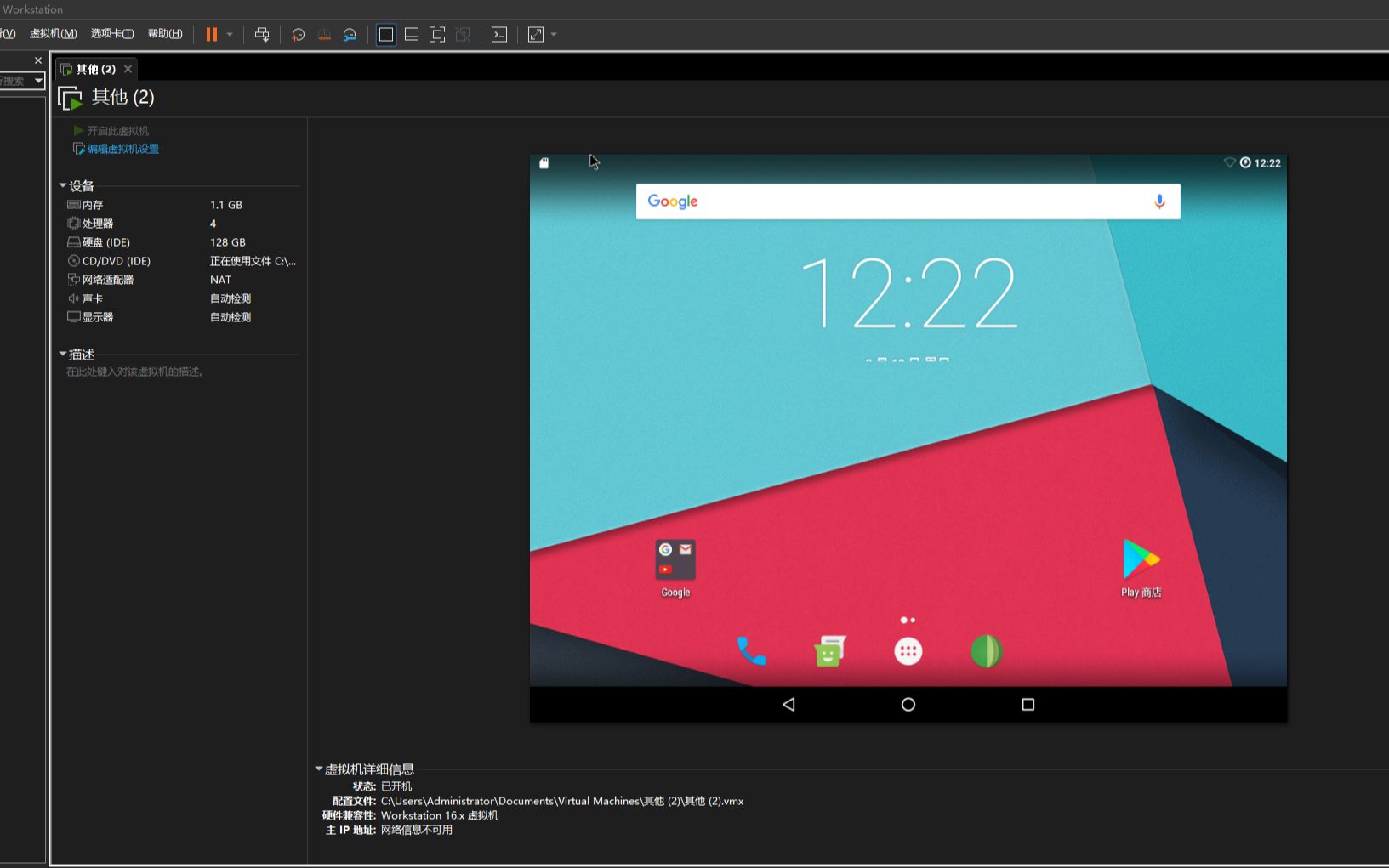Viewport: 1389px width, 868px height.
Task: Open the 虚拟机(M) menu
Action: [x=53, y=33]
